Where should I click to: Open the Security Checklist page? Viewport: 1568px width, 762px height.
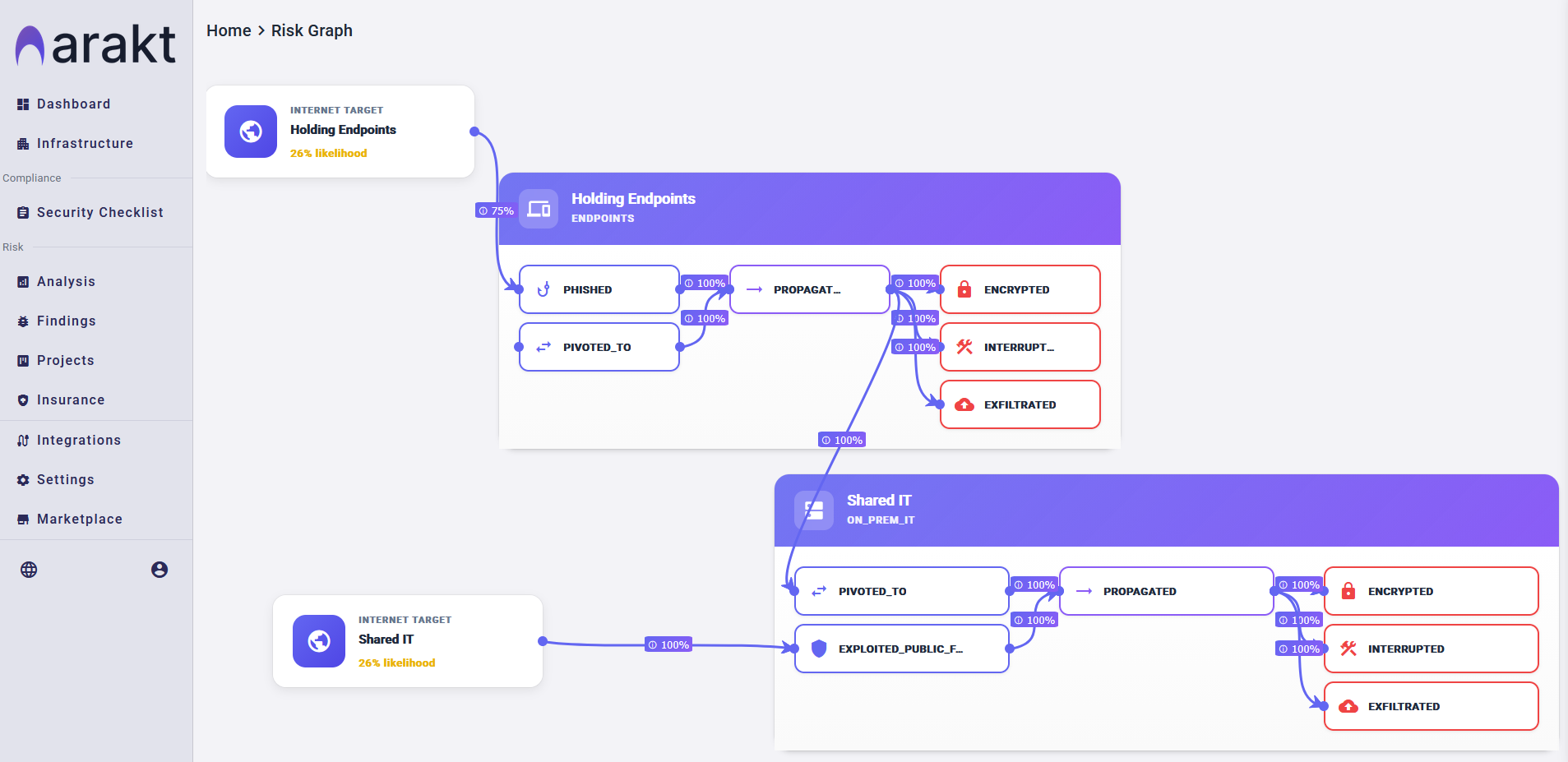pyautogui.click(x=99, y=212)
